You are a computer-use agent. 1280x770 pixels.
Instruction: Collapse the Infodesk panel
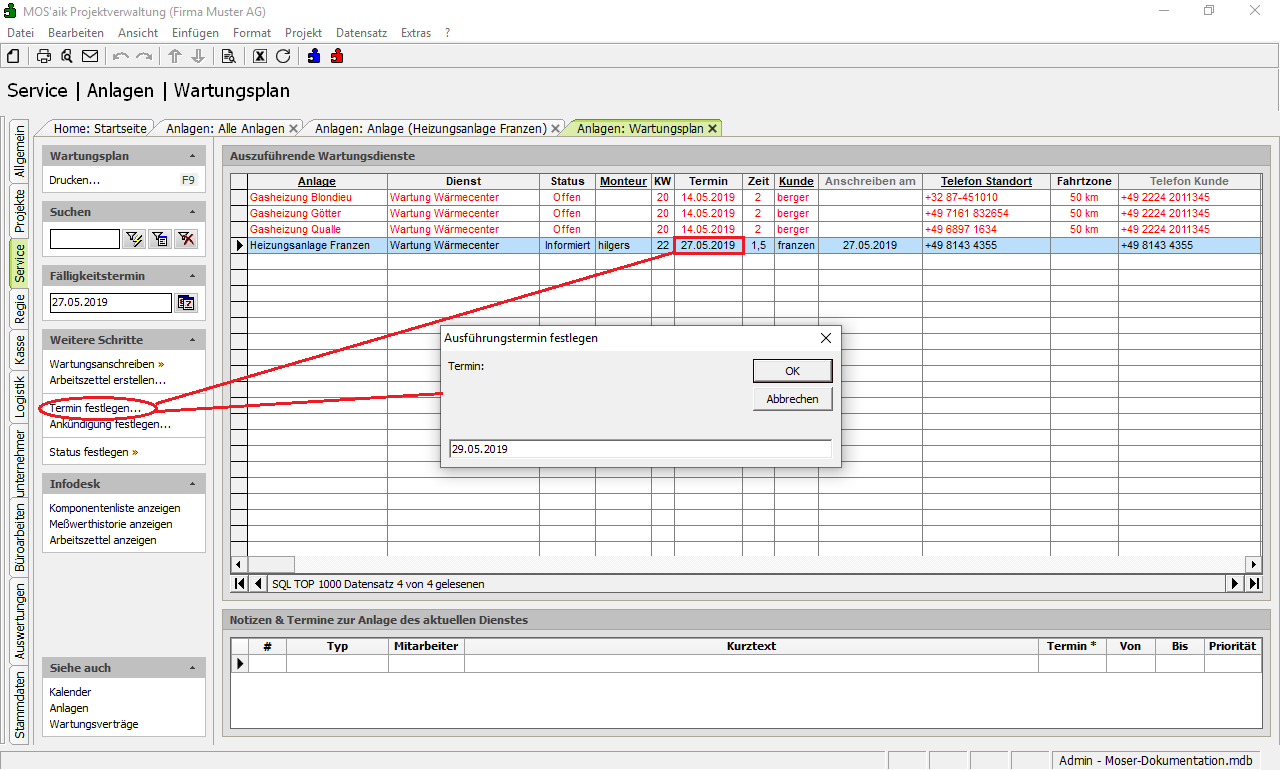click(x=192, y=484)
